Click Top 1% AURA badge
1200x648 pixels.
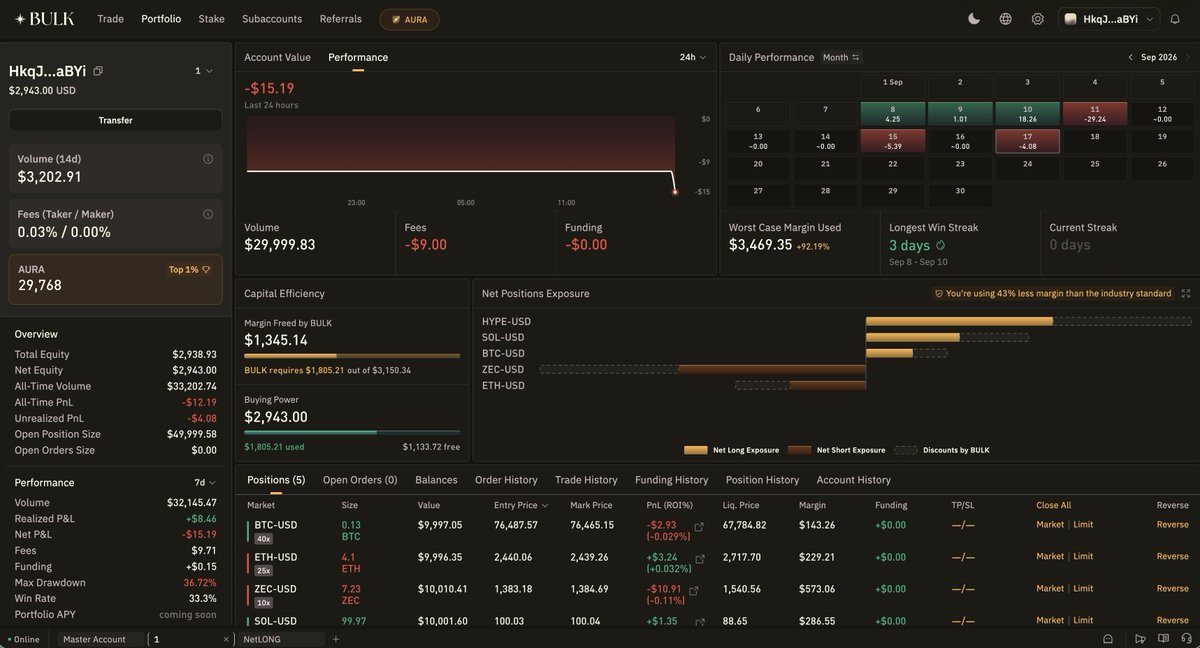[190, 270]
